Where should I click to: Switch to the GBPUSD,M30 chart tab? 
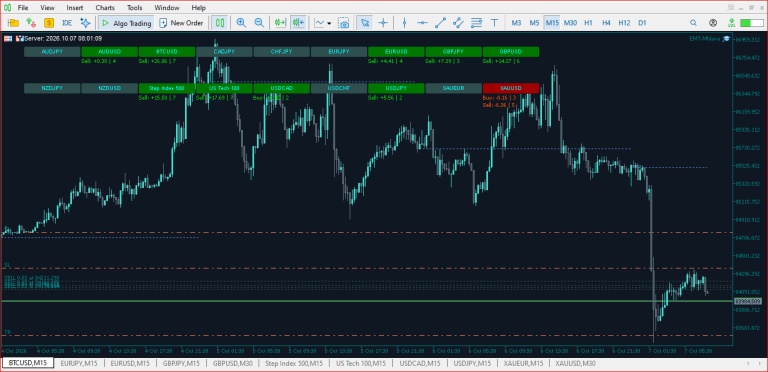tap(233, 363)
